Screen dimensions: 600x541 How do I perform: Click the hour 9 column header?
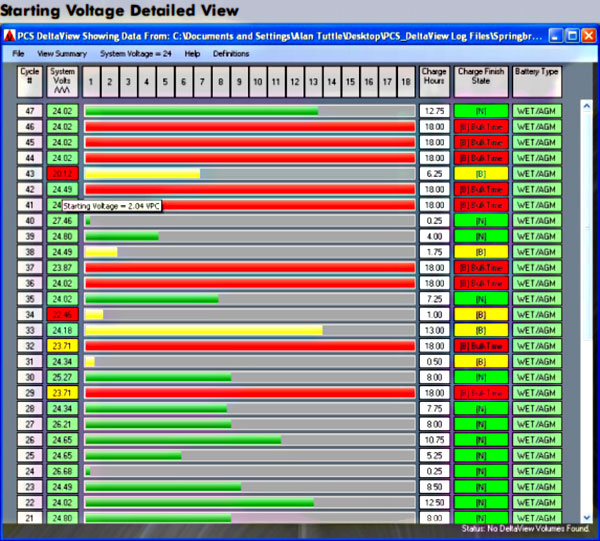[x=239, y=81]
